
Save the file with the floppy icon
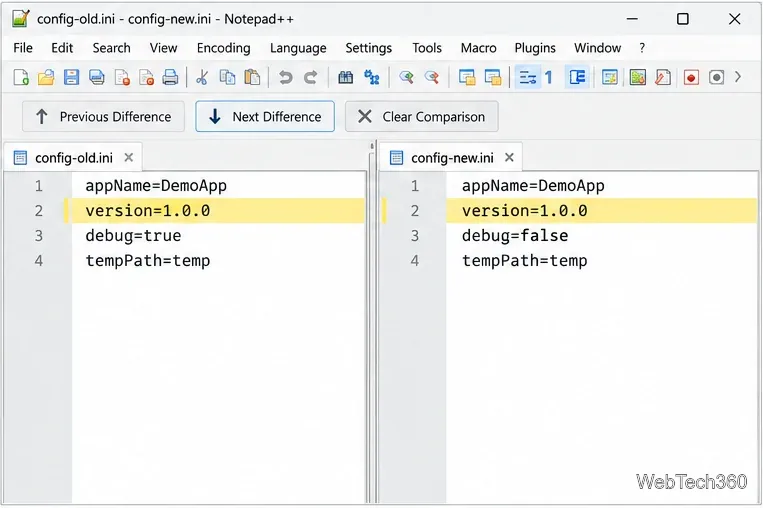click(x=71, y=77)
